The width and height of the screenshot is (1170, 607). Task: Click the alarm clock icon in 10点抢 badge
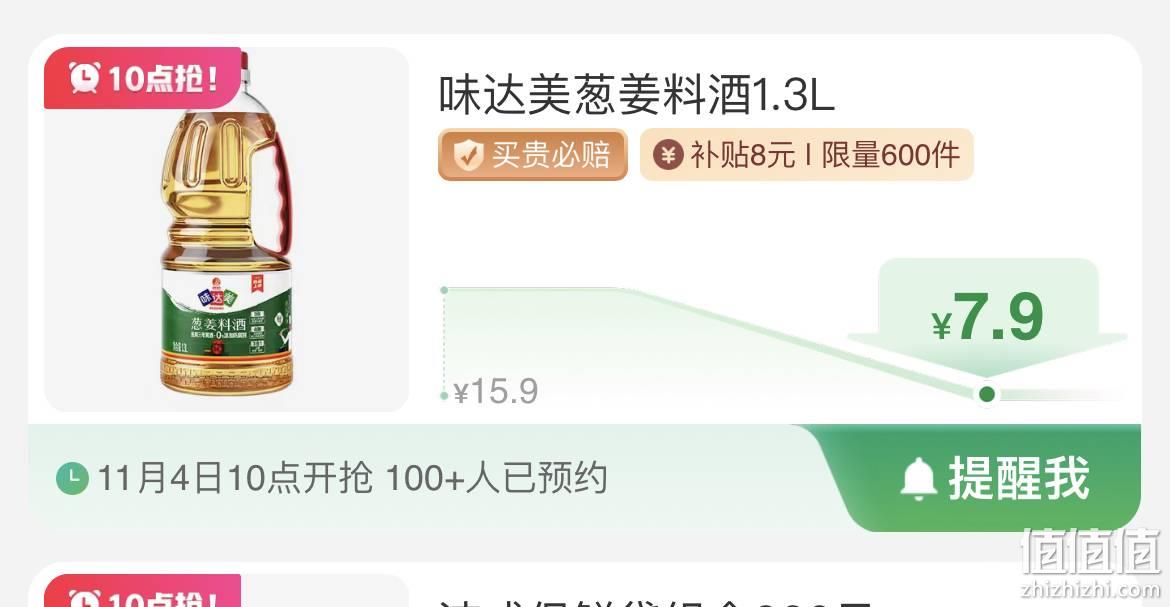(84, 77)
